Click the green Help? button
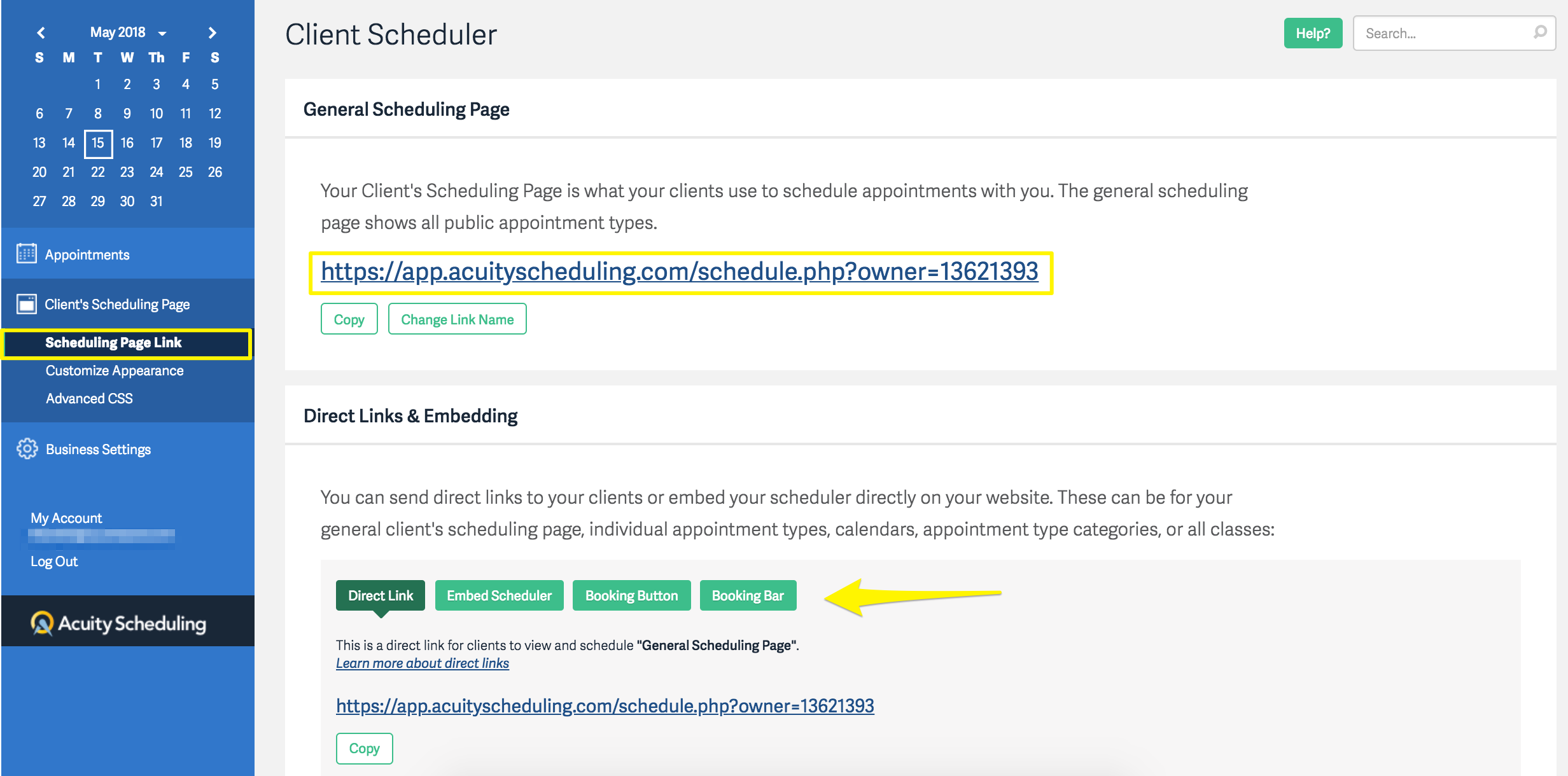Image resolution: width=1568 pixels, height=776 pixels. (x=1312, y=33)
